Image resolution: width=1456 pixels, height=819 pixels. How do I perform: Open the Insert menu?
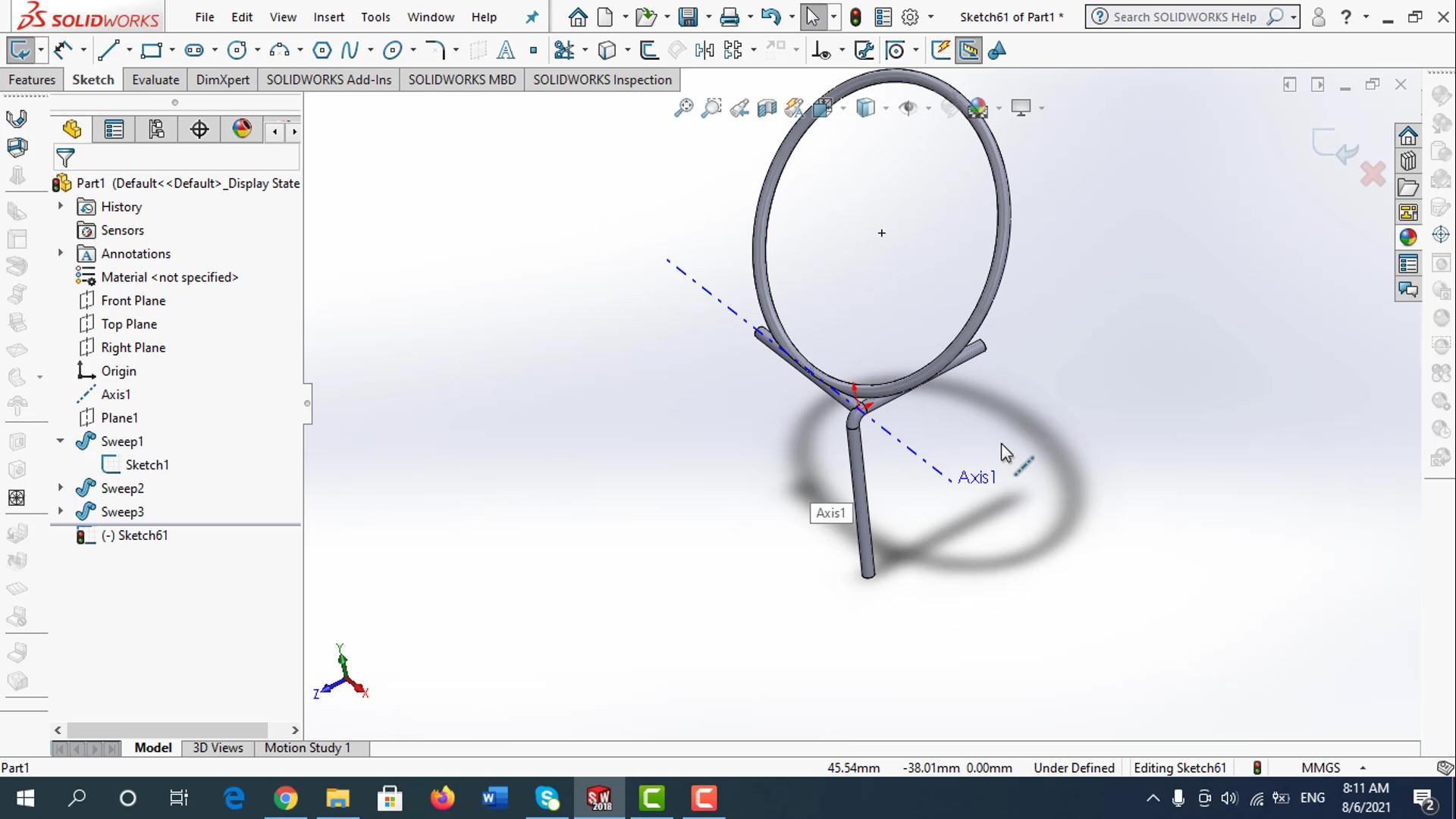tap(328, 17)
